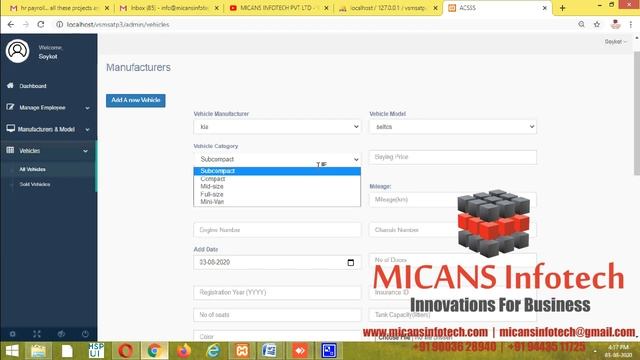Click the Manufacturers & Model monitor icon
The width and height of the screenshot is (640, 360).
point(11,129)
